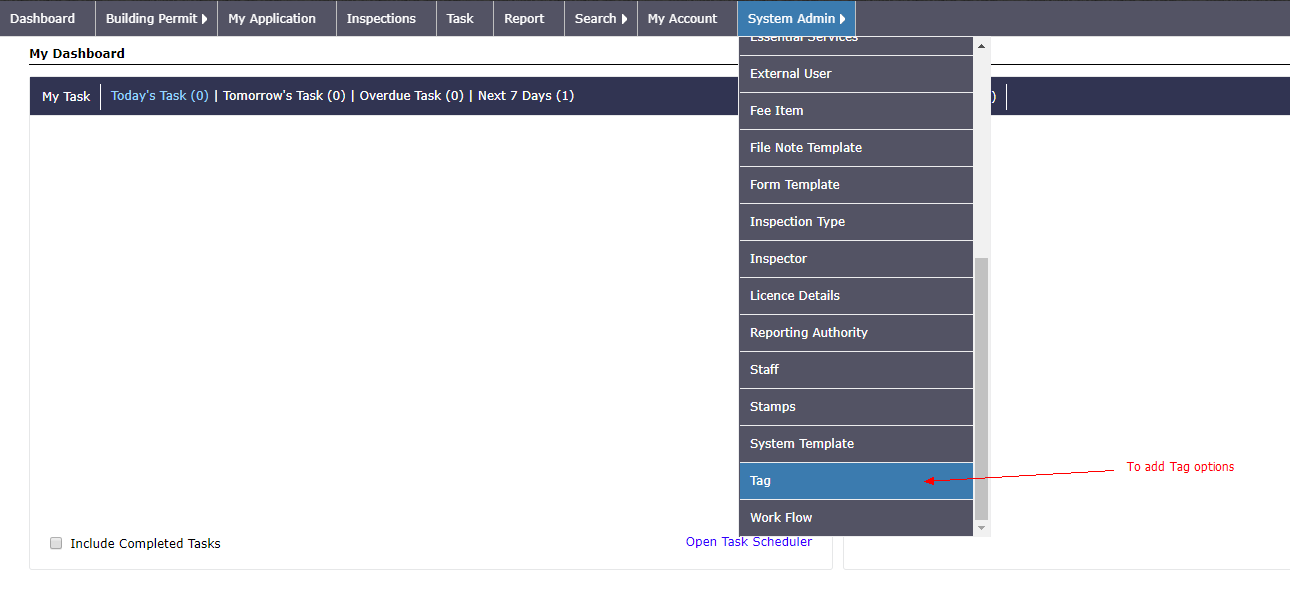This screenshot has height=589, width=1290.
Task: View Overdue Task (0)
Action: (x=412, y=96)
